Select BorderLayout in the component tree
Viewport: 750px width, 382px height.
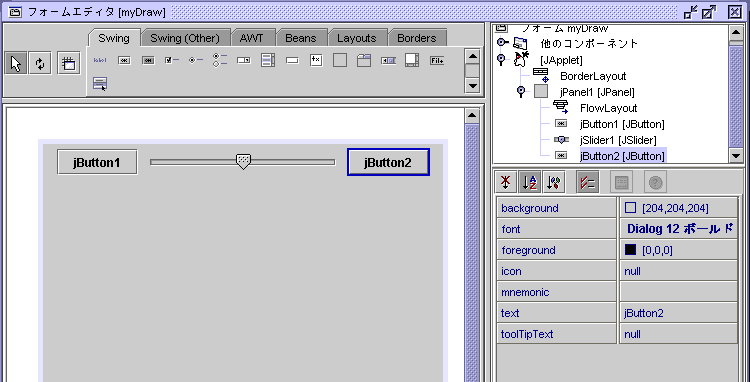click(x=593, y=76)
